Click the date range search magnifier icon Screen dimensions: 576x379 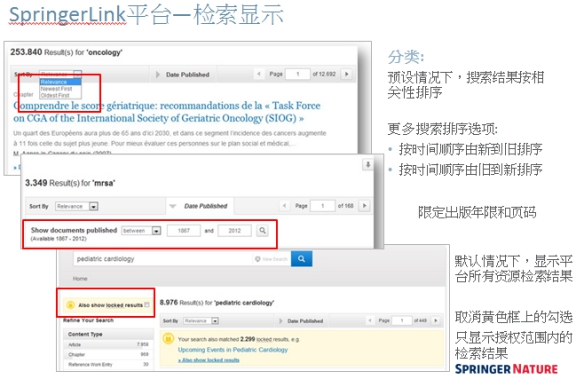(262, 231)
